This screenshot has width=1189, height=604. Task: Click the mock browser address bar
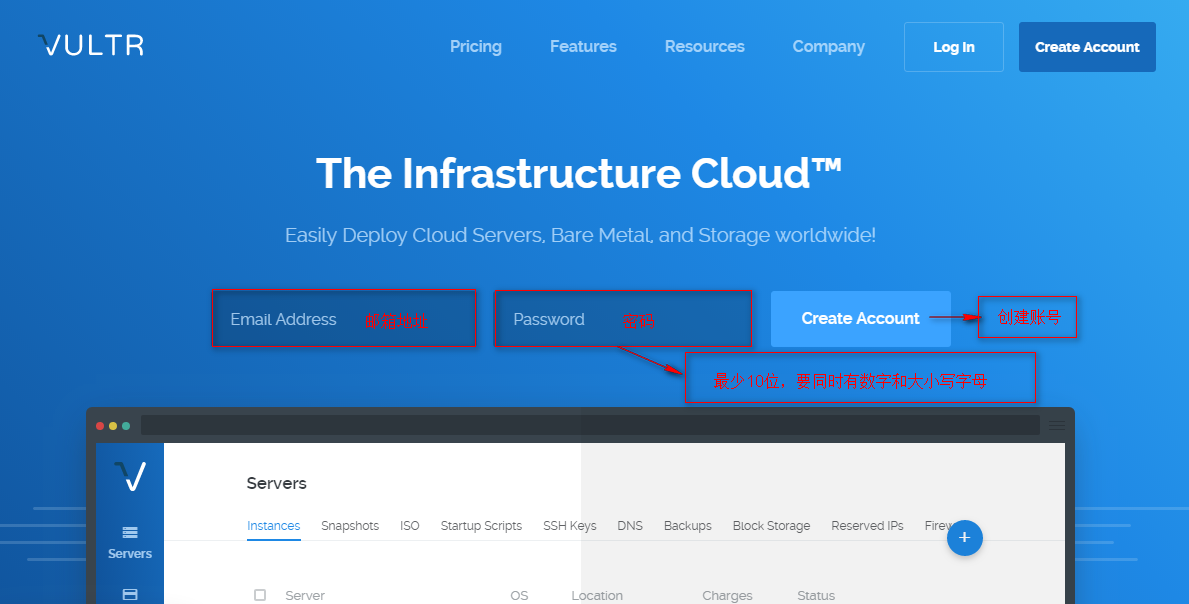[590, 425]
